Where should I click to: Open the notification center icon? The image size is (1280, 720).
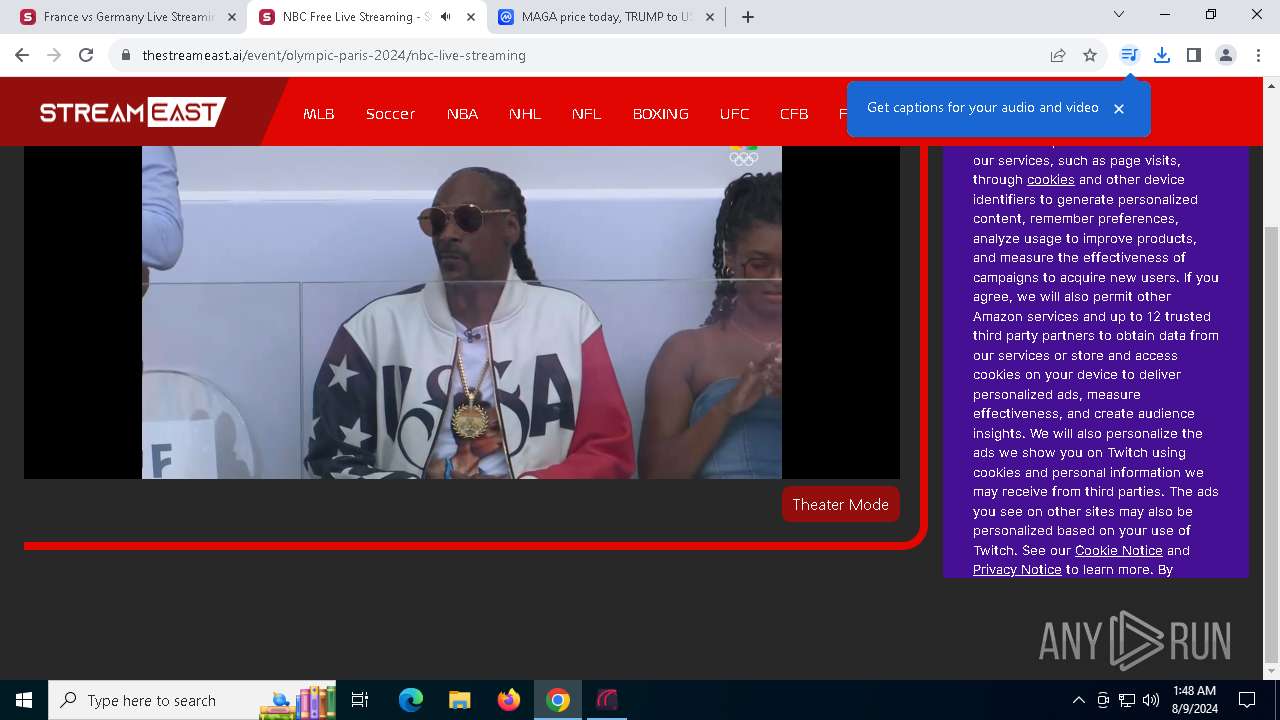[x=1248, y=700]
